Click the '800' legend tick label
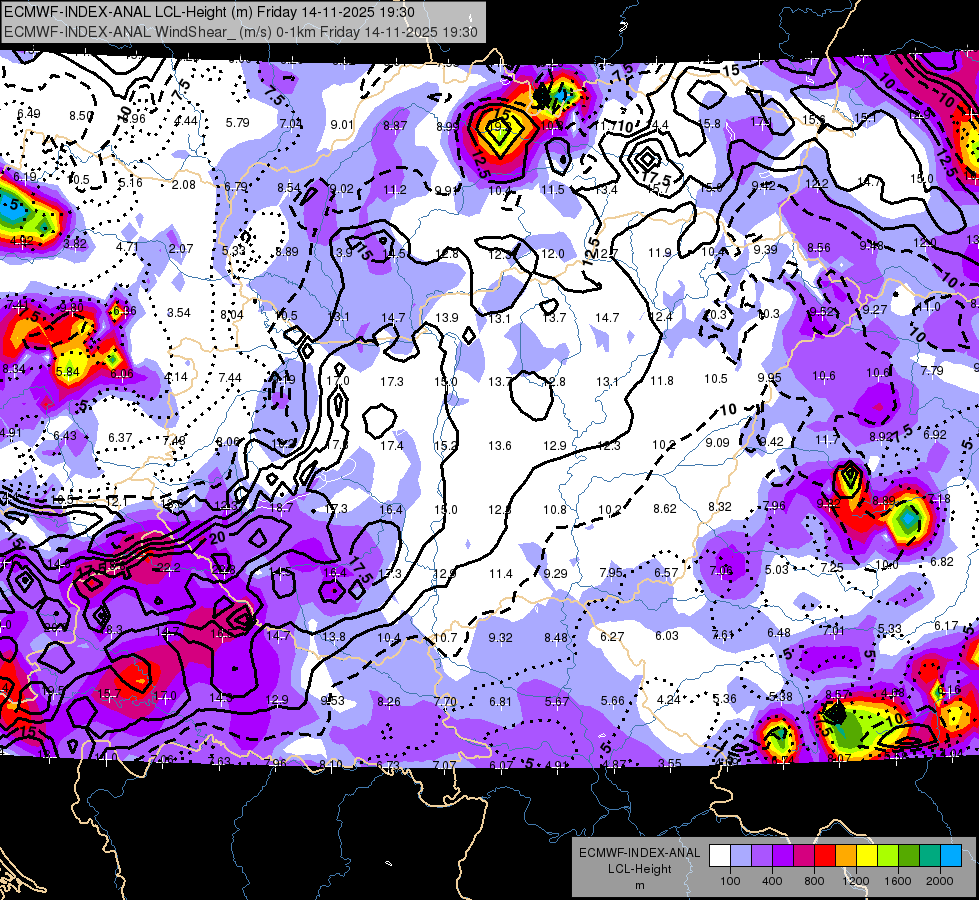979x900 pixels. point(814,881)
